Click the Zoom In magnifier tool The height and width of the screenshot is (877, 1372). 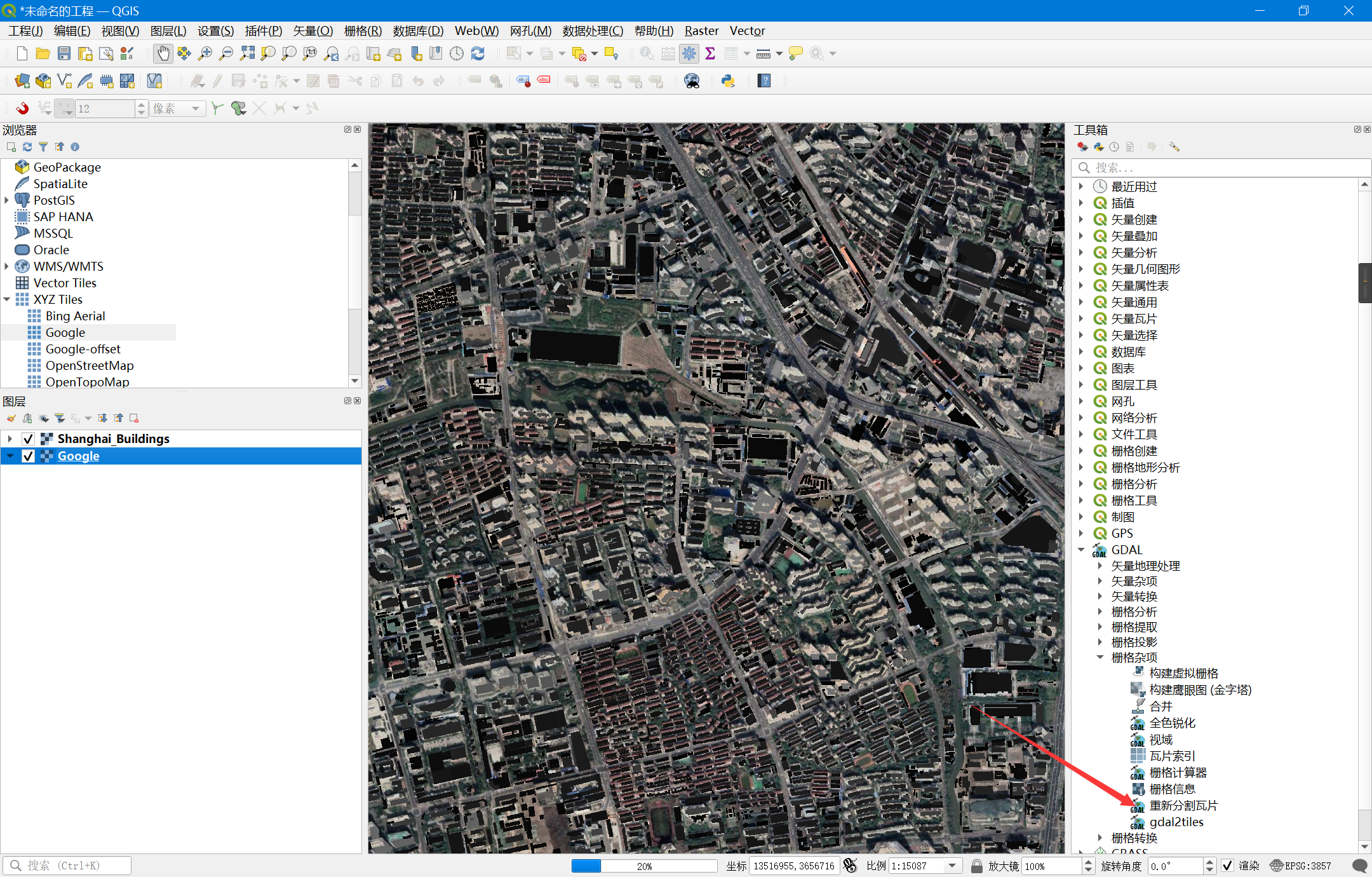click(205, 54)
